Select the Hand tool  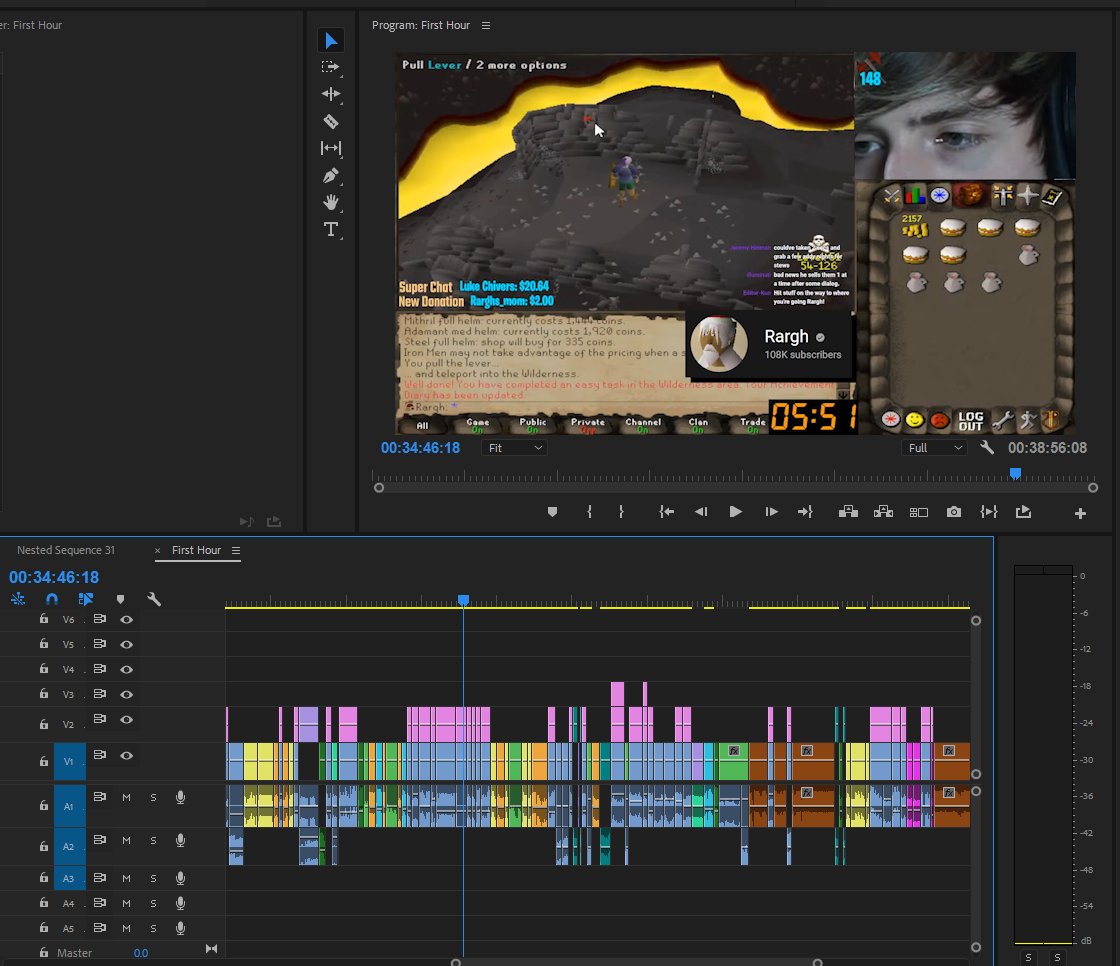tap(330, 202)
